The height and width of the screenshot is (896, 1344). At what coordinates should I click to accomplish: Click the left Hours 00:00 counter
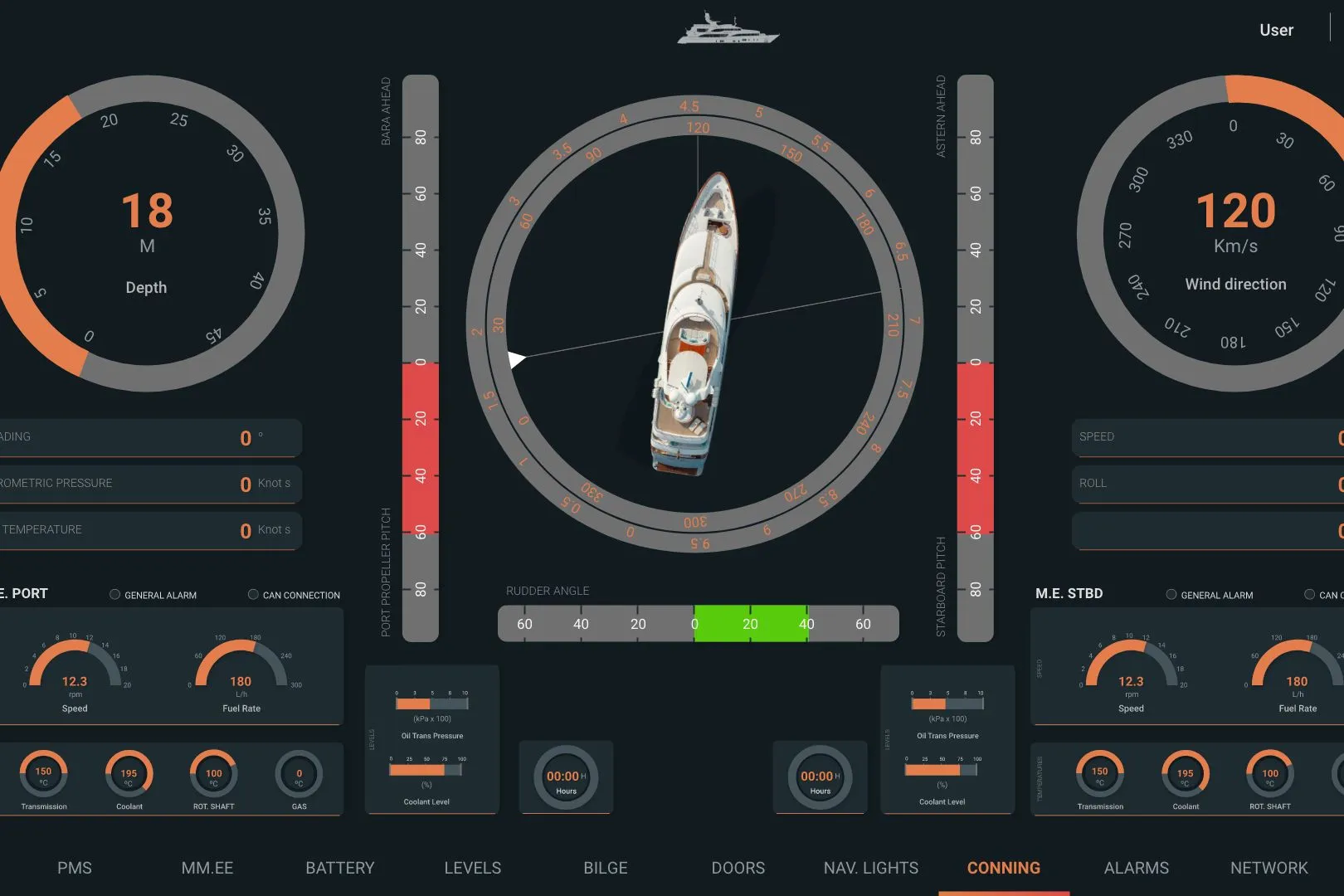click(x=566, y=777)
